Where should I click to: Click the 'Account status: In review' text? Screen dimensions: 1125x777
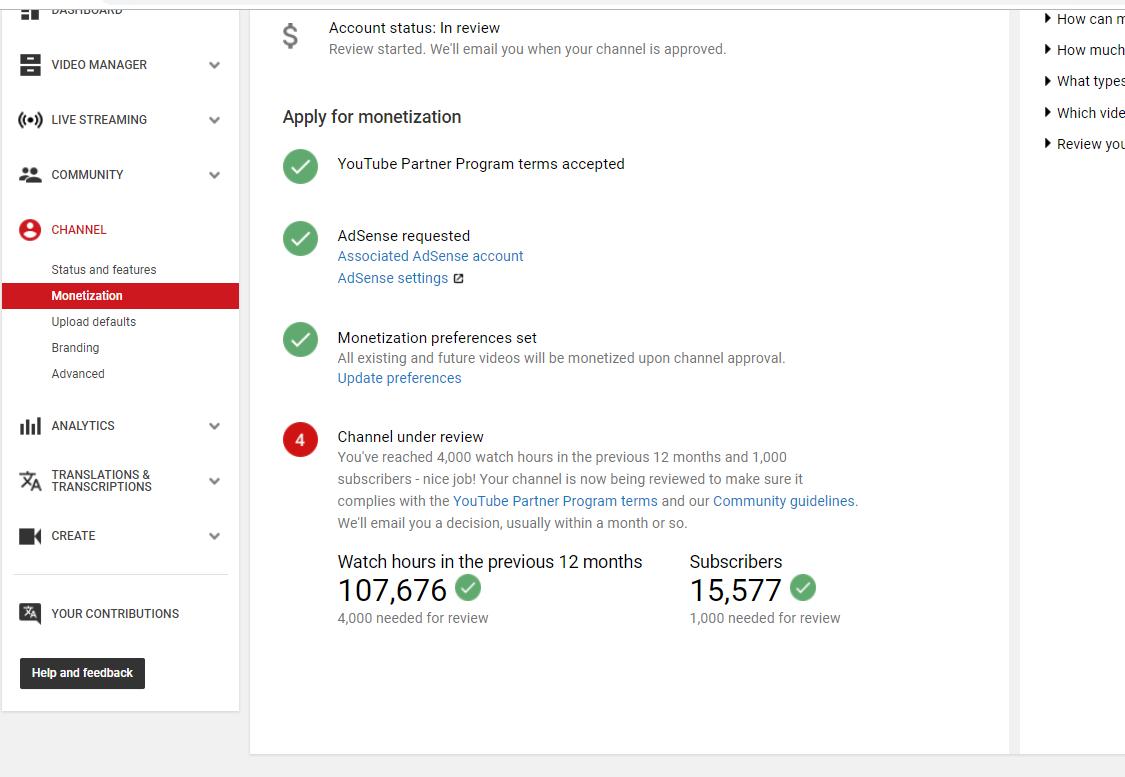coord(414,28)
